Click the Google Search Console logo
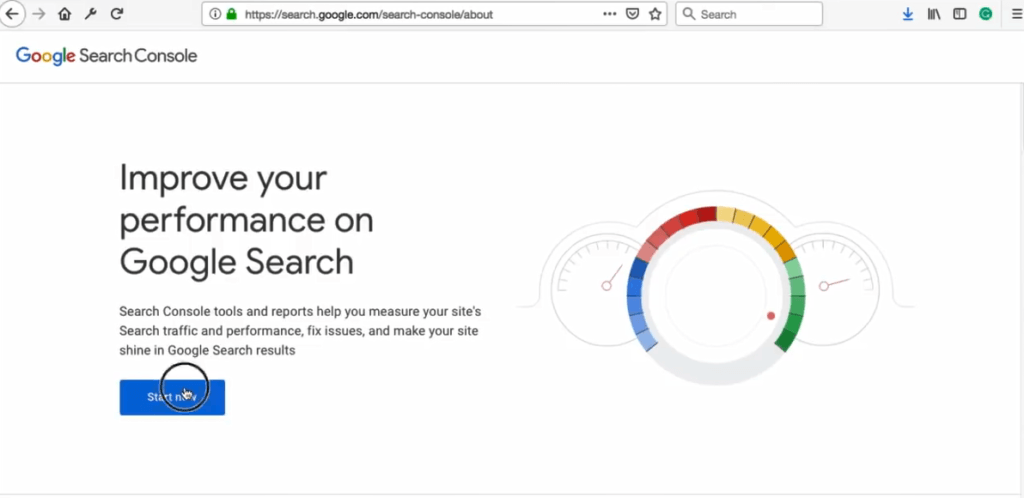 106,56
